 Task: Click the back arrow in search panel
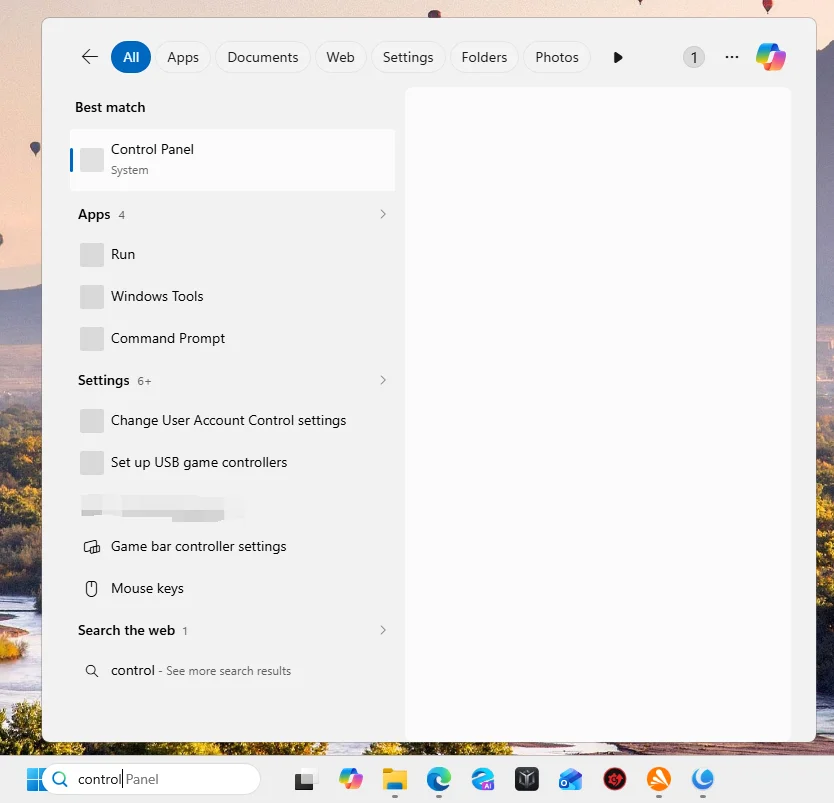(90, 57)
